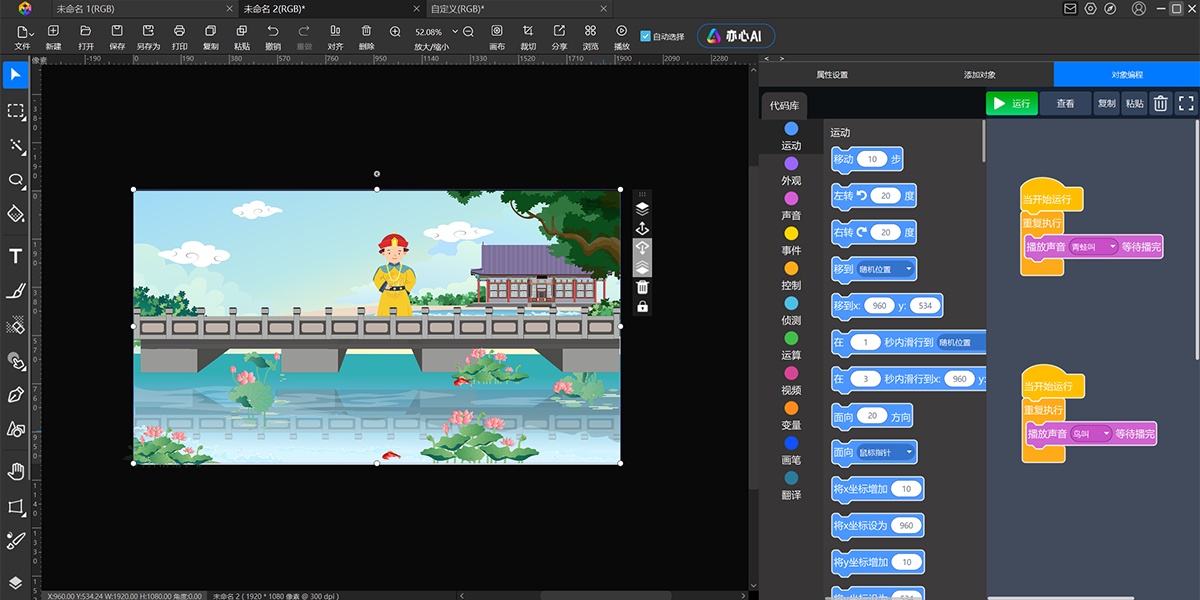The height and width of the screenshot is (600, 1200).
Task: Open the 随机位置 dropdown in 移到 block
Action: point(886,269)
